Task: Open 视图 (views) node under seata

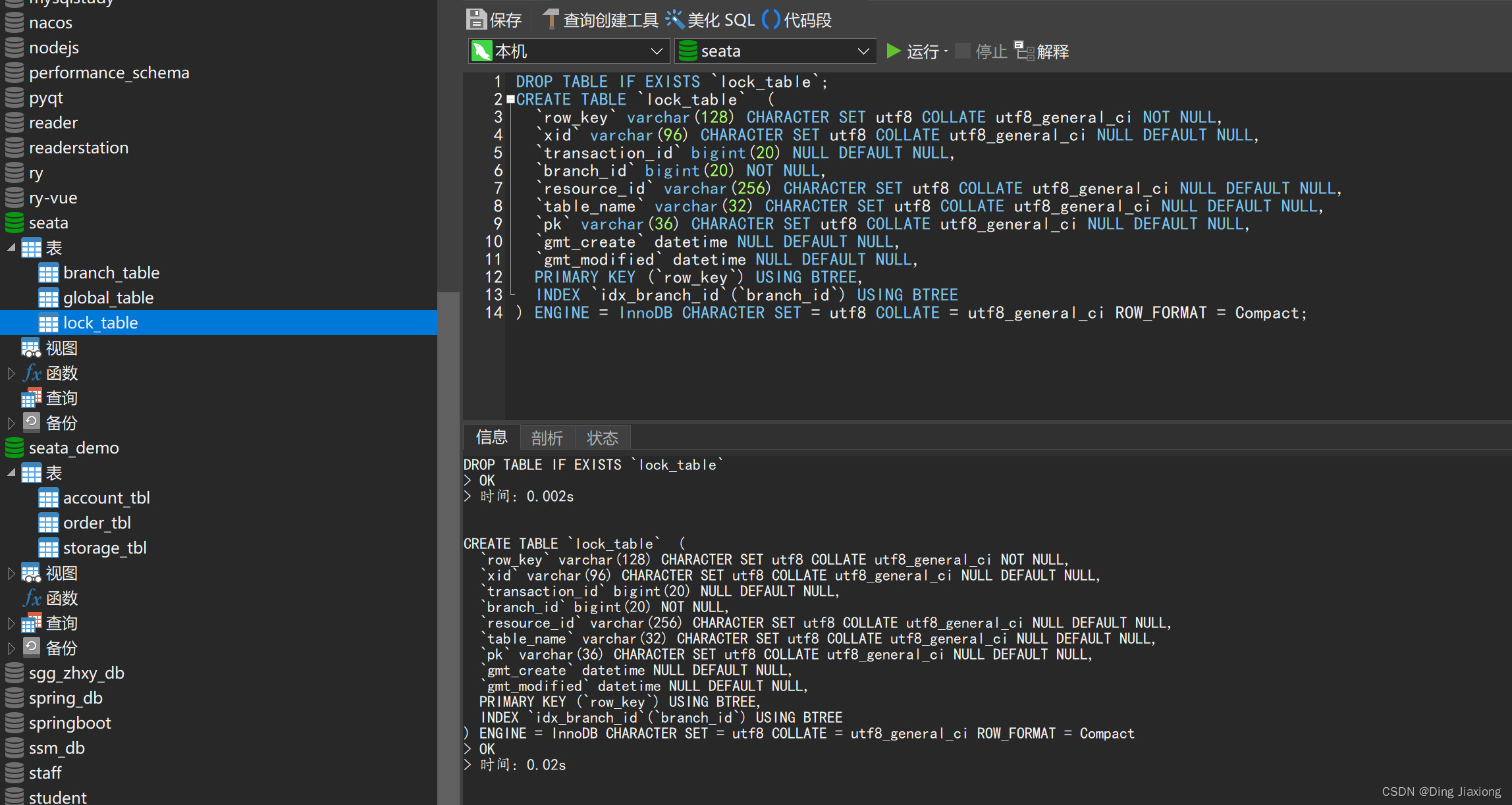Action: (50, 348)
